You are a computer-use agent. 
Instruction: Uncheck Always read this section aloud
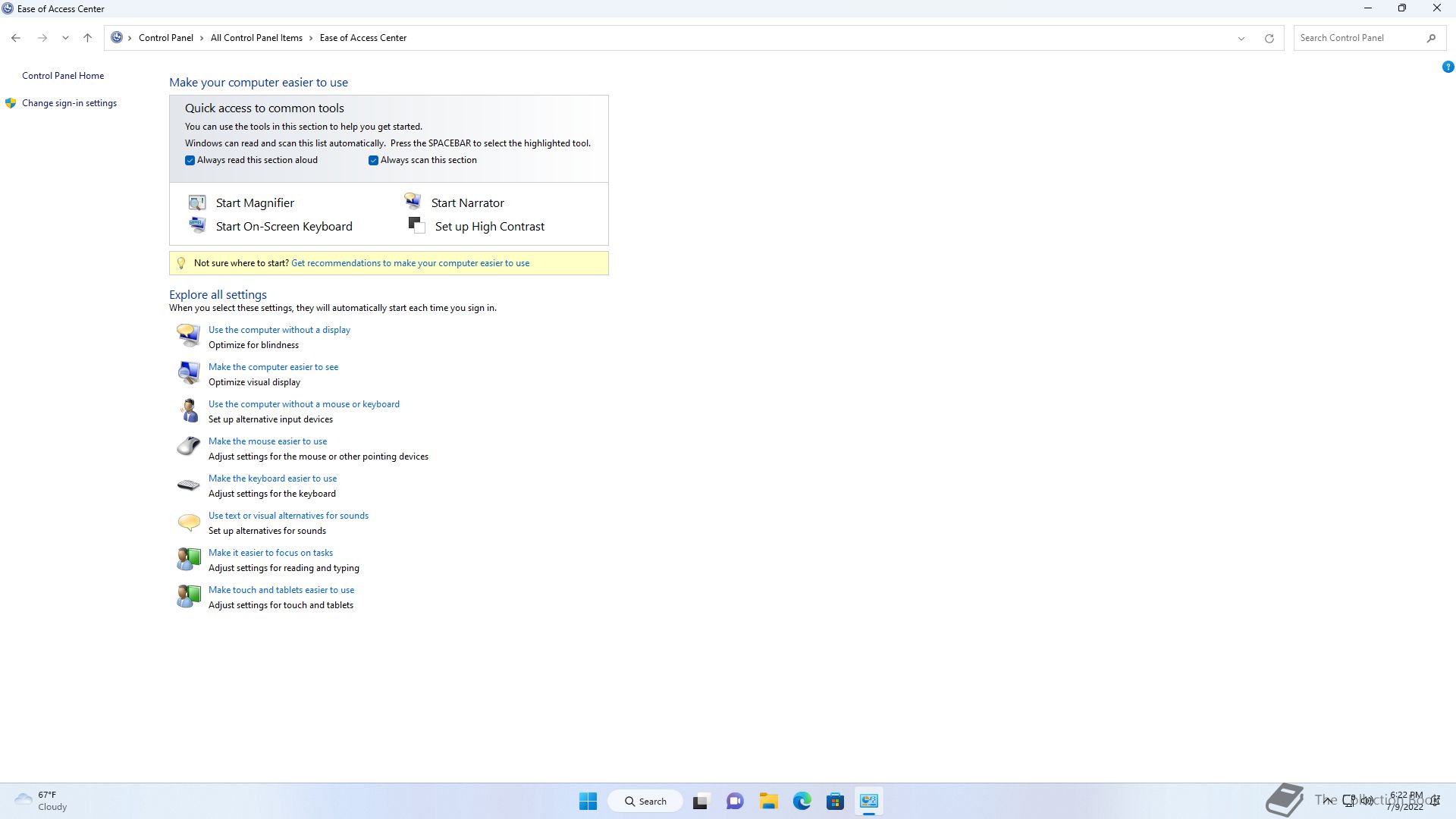pos(190,160)
